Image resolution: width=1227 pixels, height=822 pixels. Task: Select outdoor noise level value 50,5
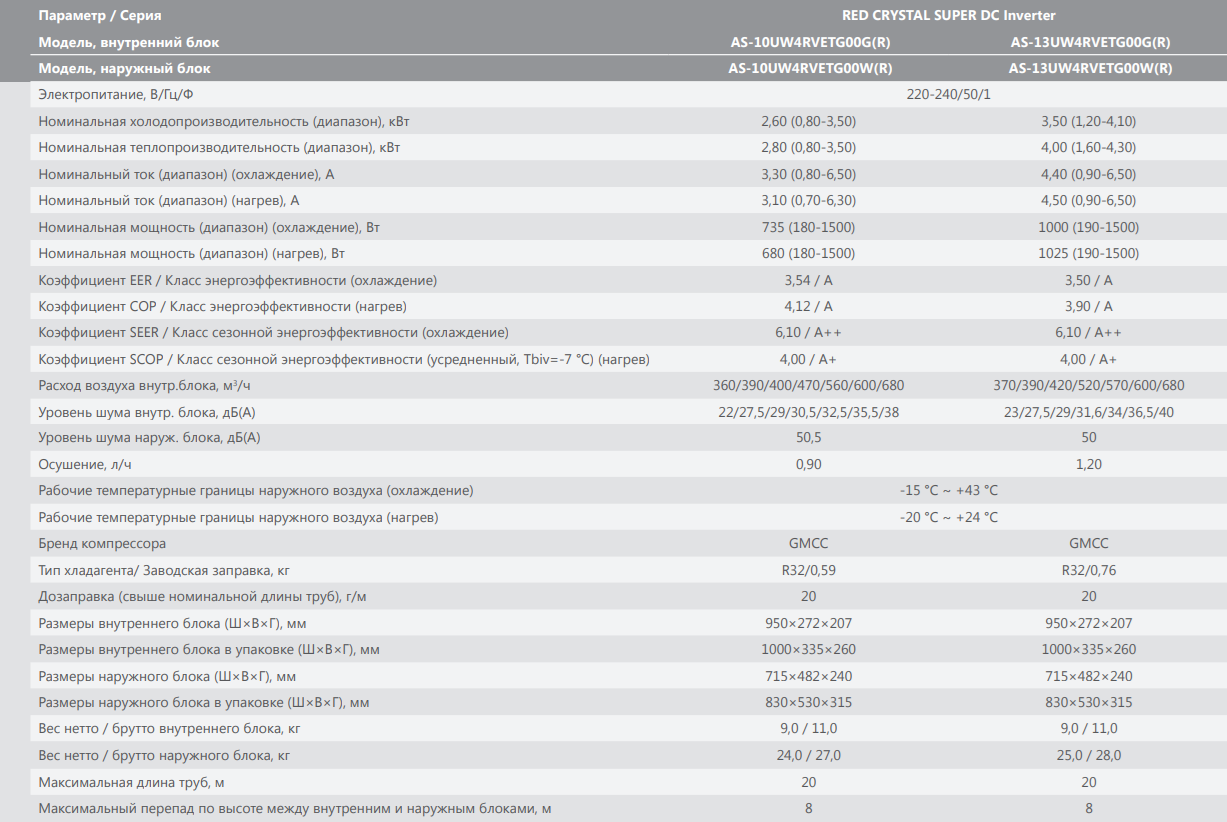click(x=809, y=438)
